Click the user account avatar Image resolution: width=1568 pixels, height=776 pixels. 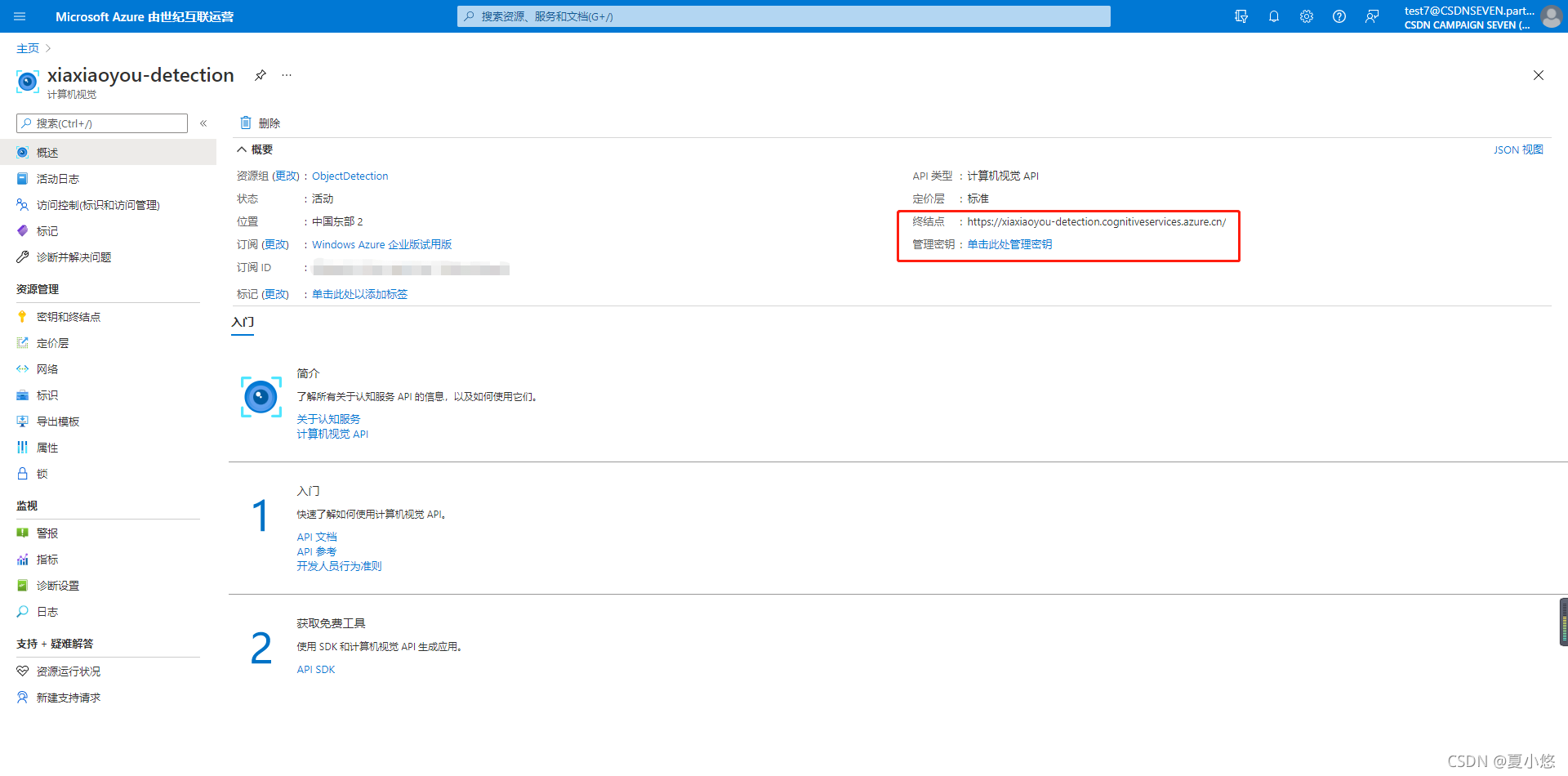pos(1552,16)
